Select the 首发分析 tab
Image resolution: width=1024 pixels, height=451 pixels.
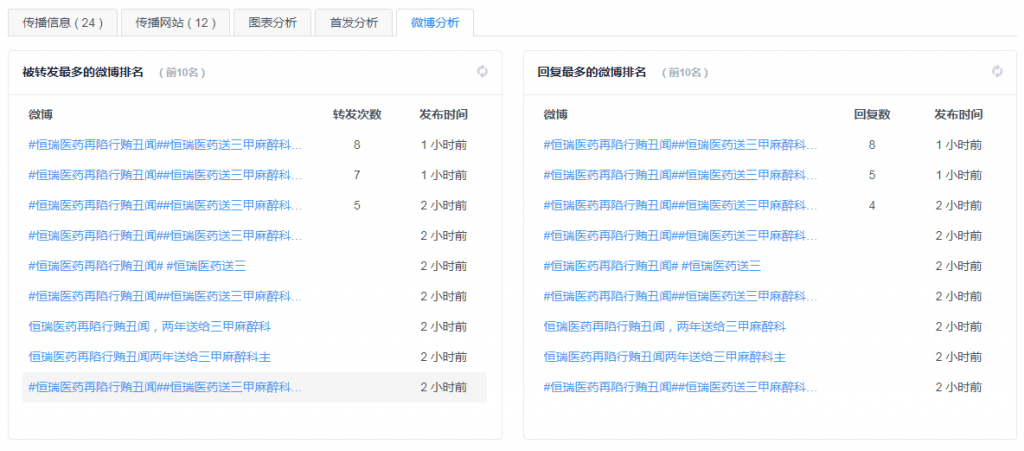click(x=353, y=23)
